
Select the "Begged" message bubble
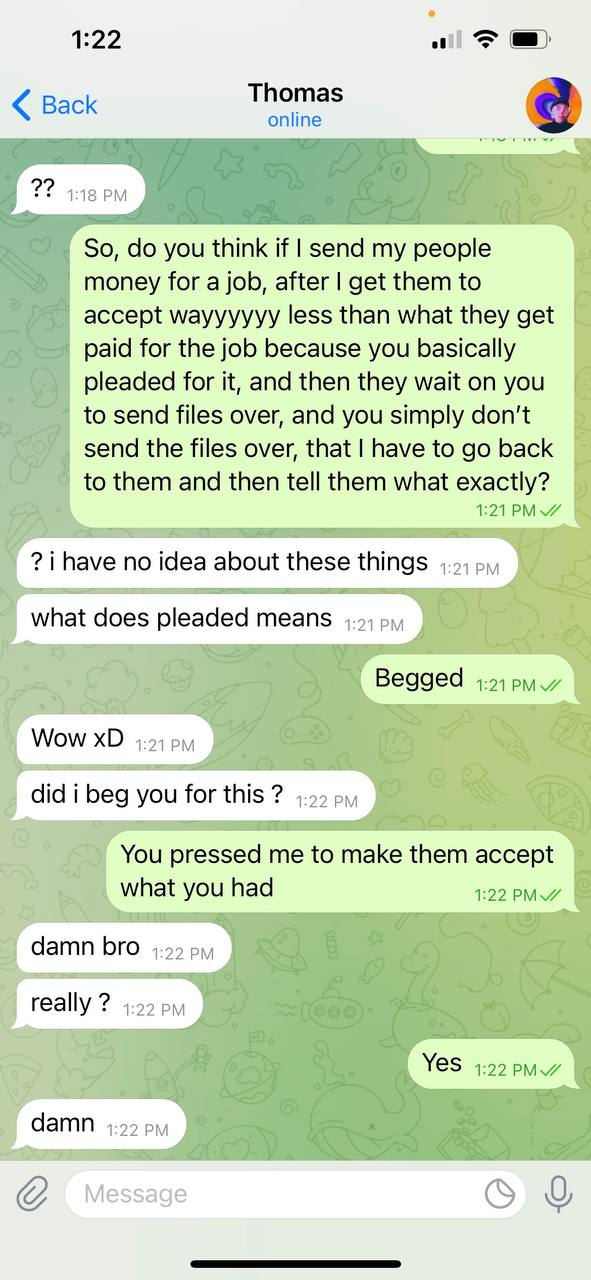[x=468, y=679]
